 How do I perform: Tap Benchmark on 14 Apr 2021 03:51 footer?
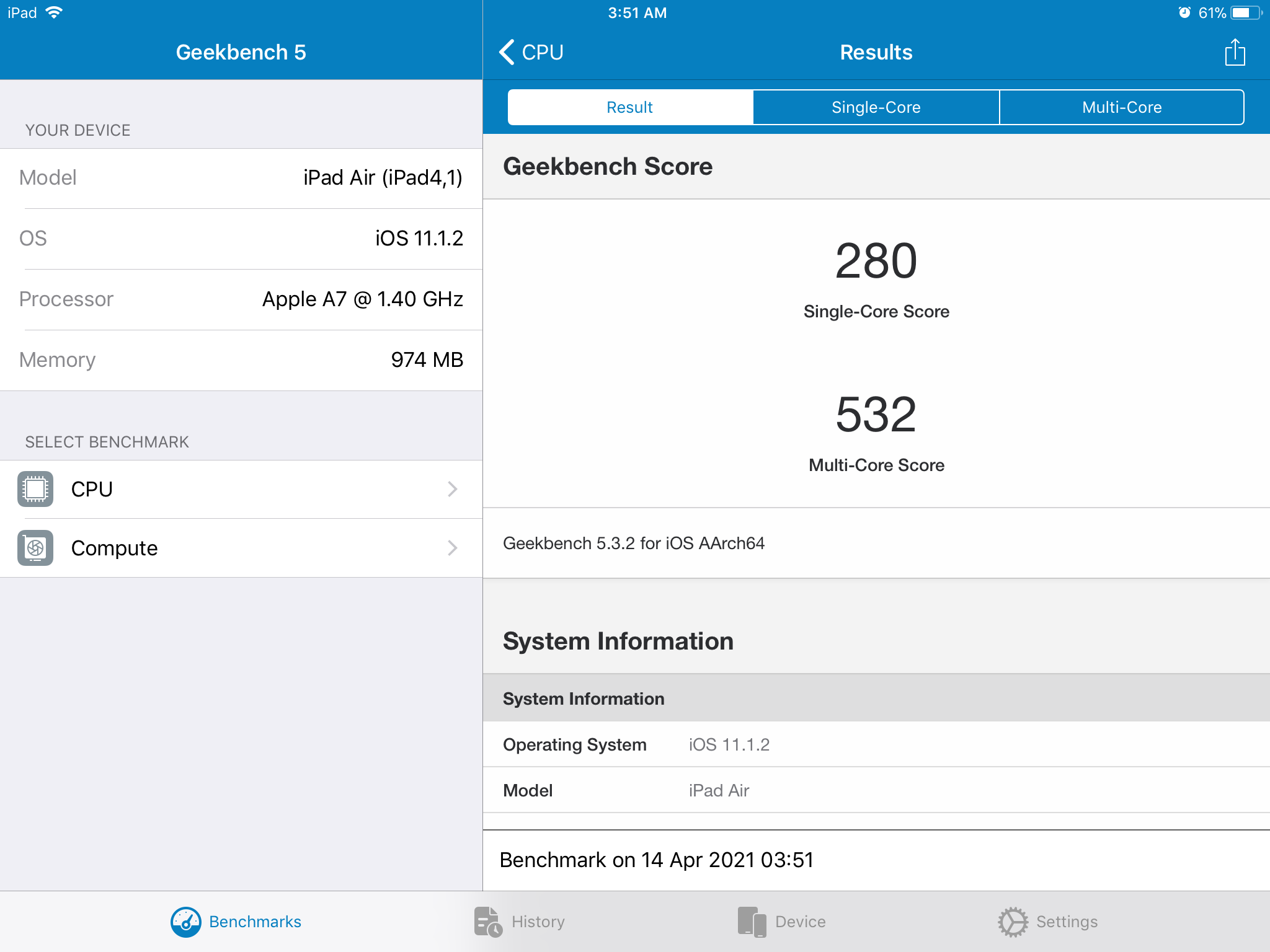(x=656, y=860)
